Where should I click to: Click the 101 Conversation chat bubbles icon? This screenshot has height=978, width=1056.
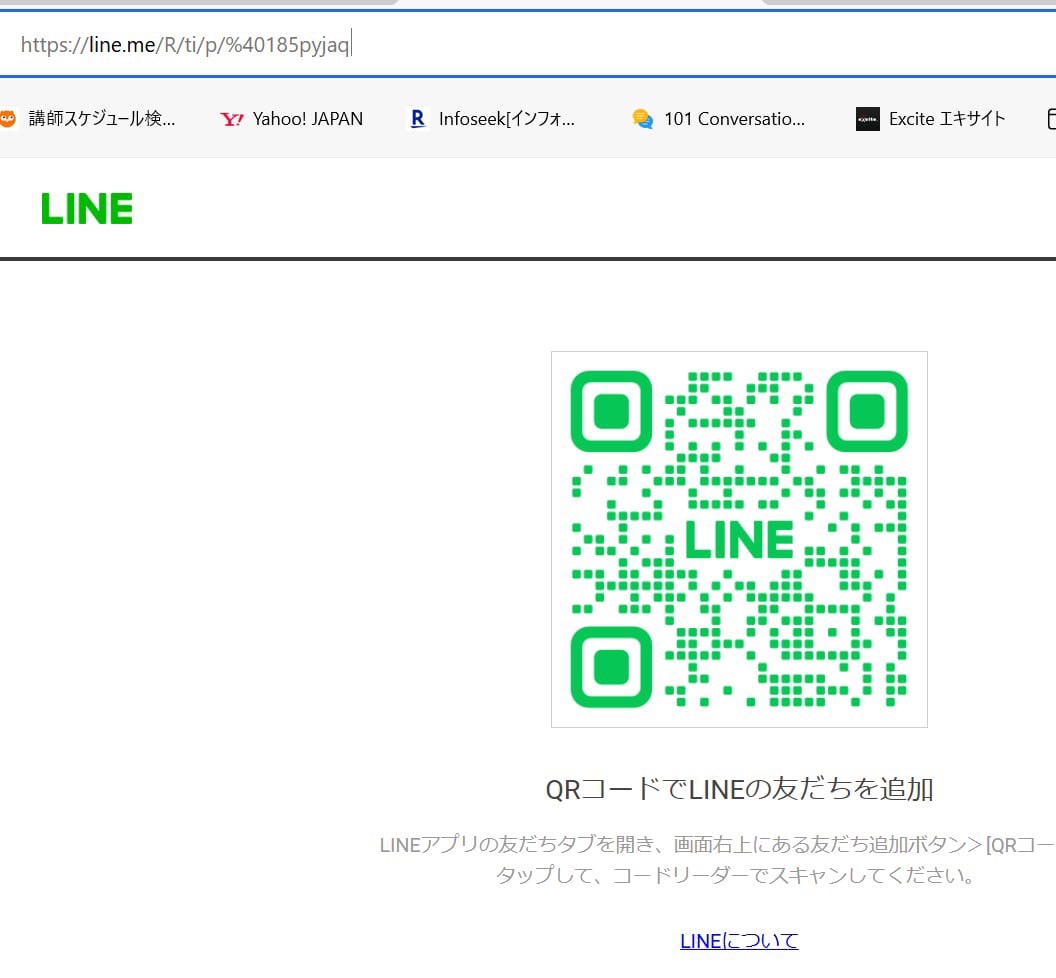[x=642, y=119]
